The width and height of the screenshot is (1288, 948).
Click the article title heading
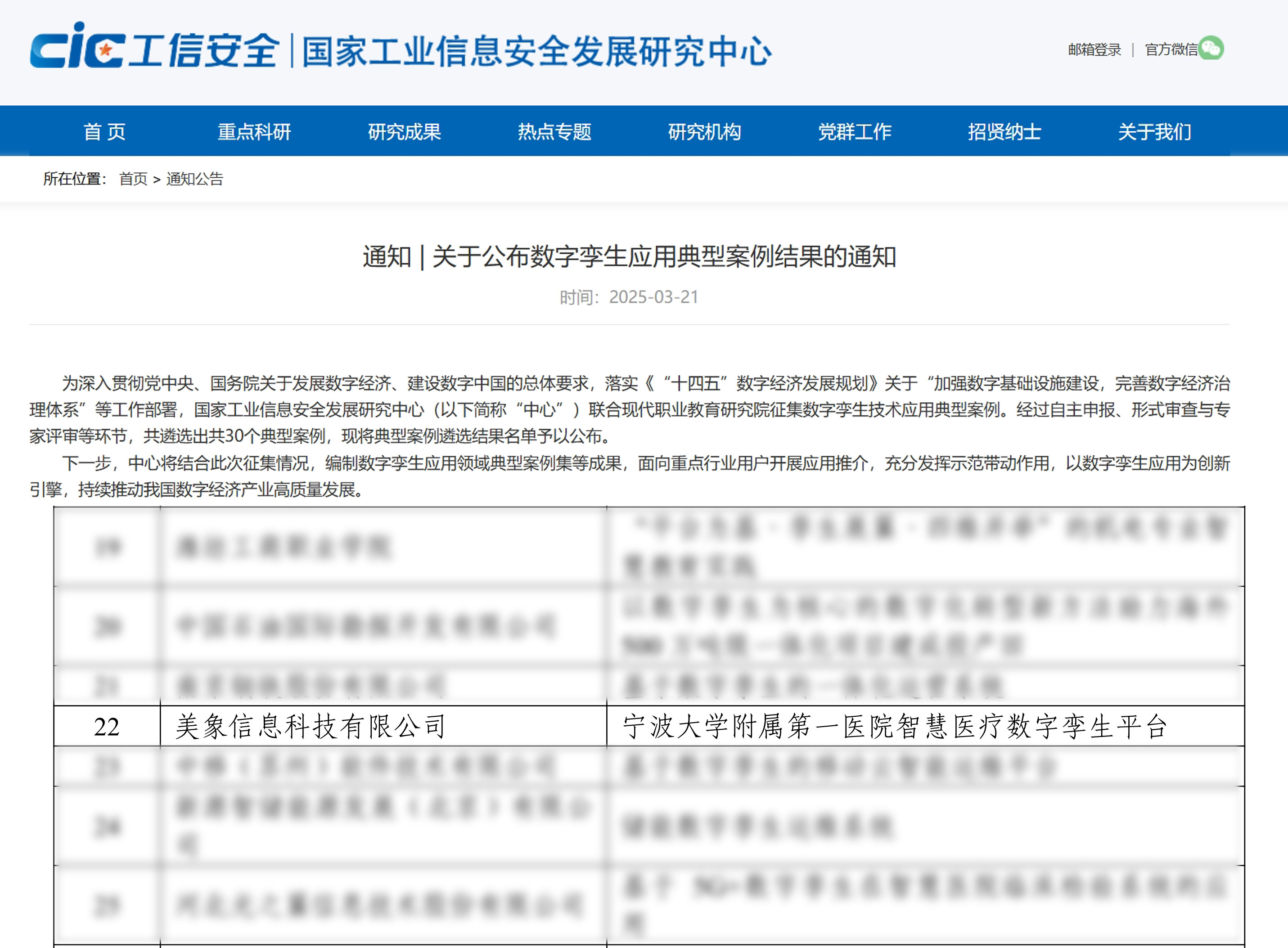point(629,256)
